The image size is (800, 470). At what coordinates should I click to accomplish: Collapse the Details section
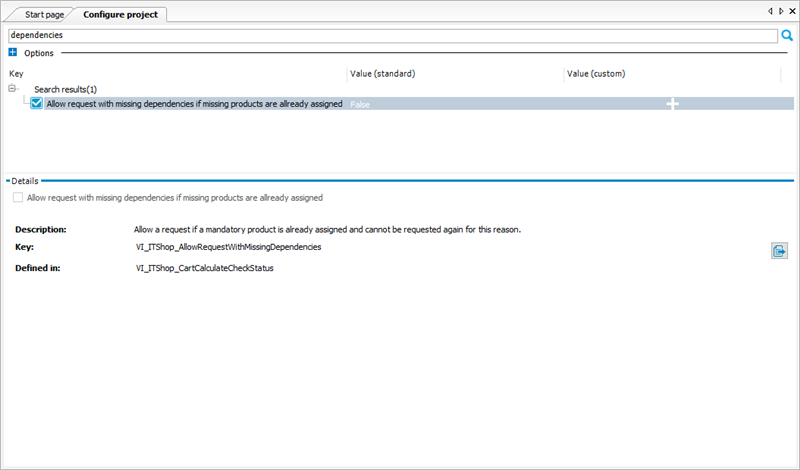(x=8, y=181)
